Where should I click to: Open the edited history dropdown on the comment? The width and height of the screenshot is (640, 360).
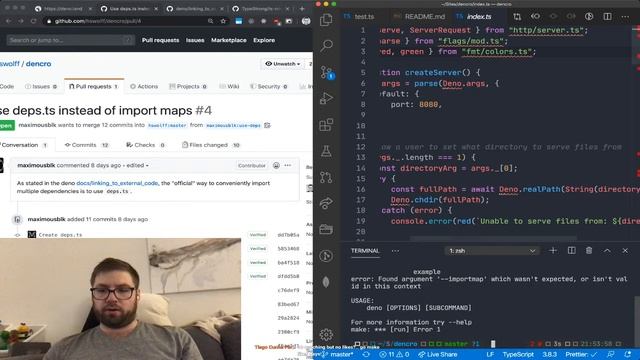138,165
